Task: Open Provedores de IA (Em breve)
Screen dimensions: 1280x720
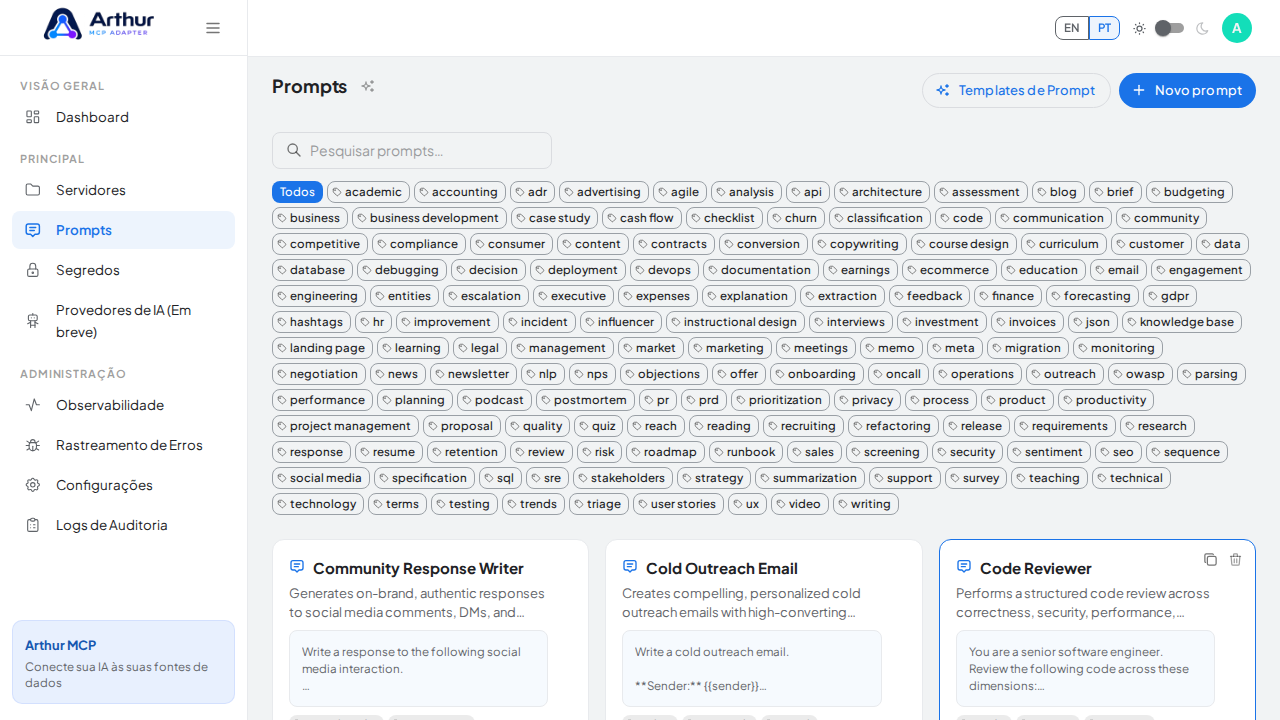Action: [x=123, y=321]
